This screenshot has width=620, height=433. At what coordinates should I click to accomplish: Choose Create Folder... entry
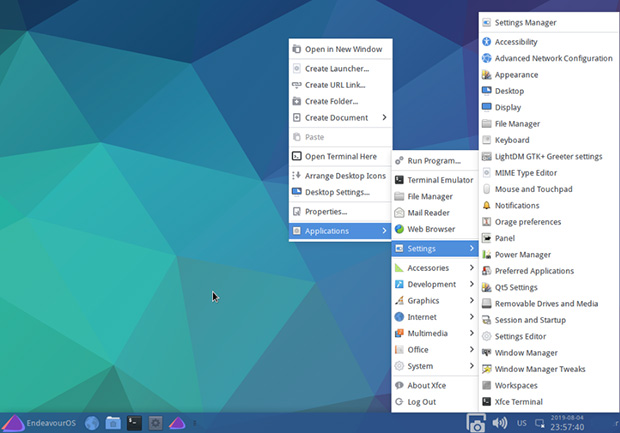click(340, 101)
